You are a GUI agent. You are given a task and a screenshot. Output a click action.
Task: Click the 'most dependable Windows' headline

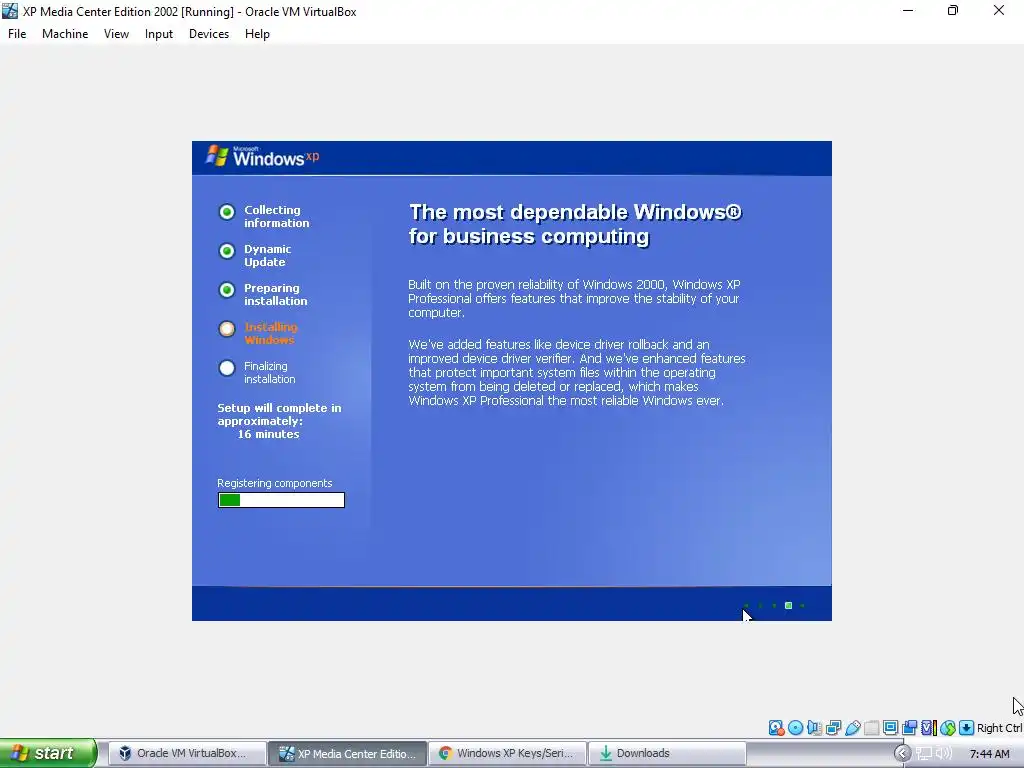coord(575,224)
